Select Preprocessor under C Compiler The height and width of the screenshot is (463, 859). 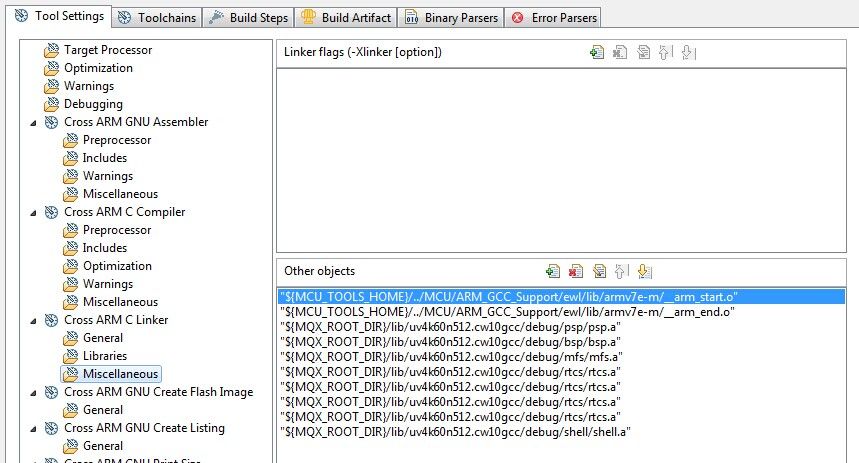(117, 230)
